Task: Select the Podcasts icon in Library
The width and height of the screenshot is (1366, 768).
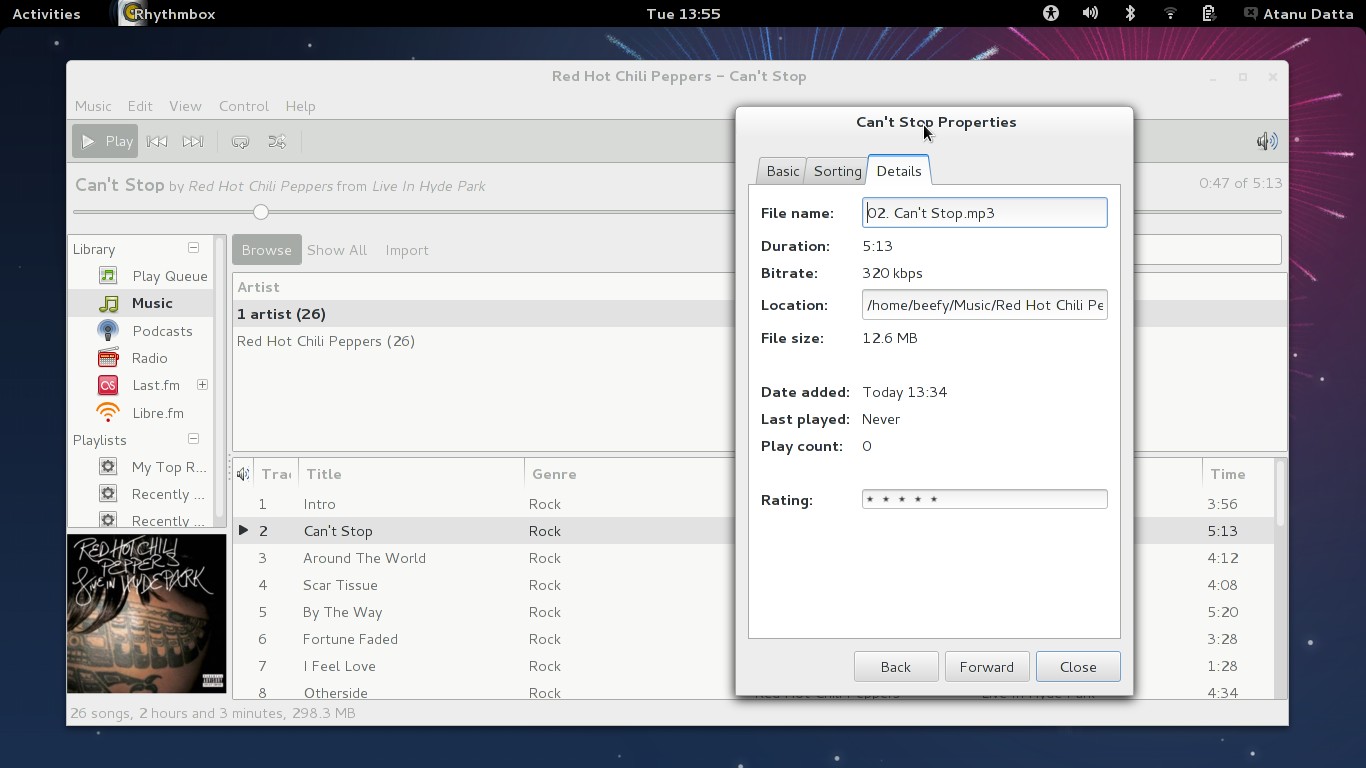Action: (108, 331)
